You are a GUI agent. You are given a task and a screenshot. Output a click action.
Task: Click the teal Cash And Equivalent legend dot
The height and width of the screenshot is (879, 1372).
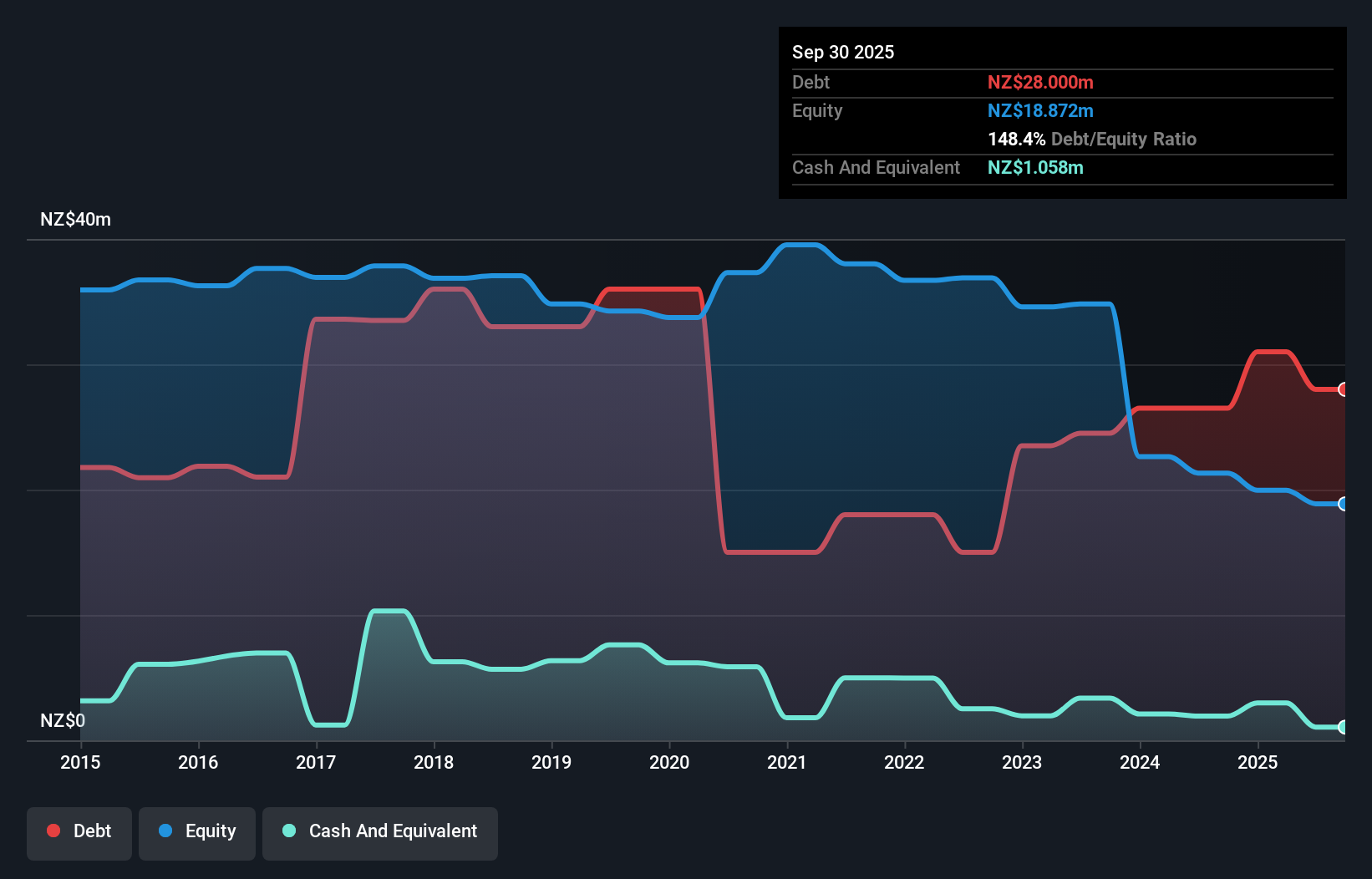click(288, 831)
